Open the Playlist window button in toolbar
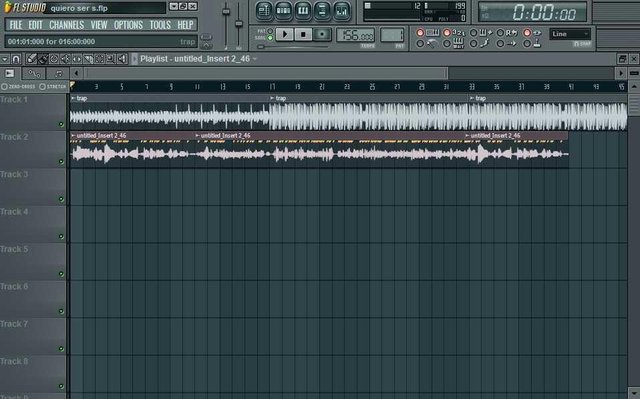This screenshot has width=640, height=399. coord(264,11)
